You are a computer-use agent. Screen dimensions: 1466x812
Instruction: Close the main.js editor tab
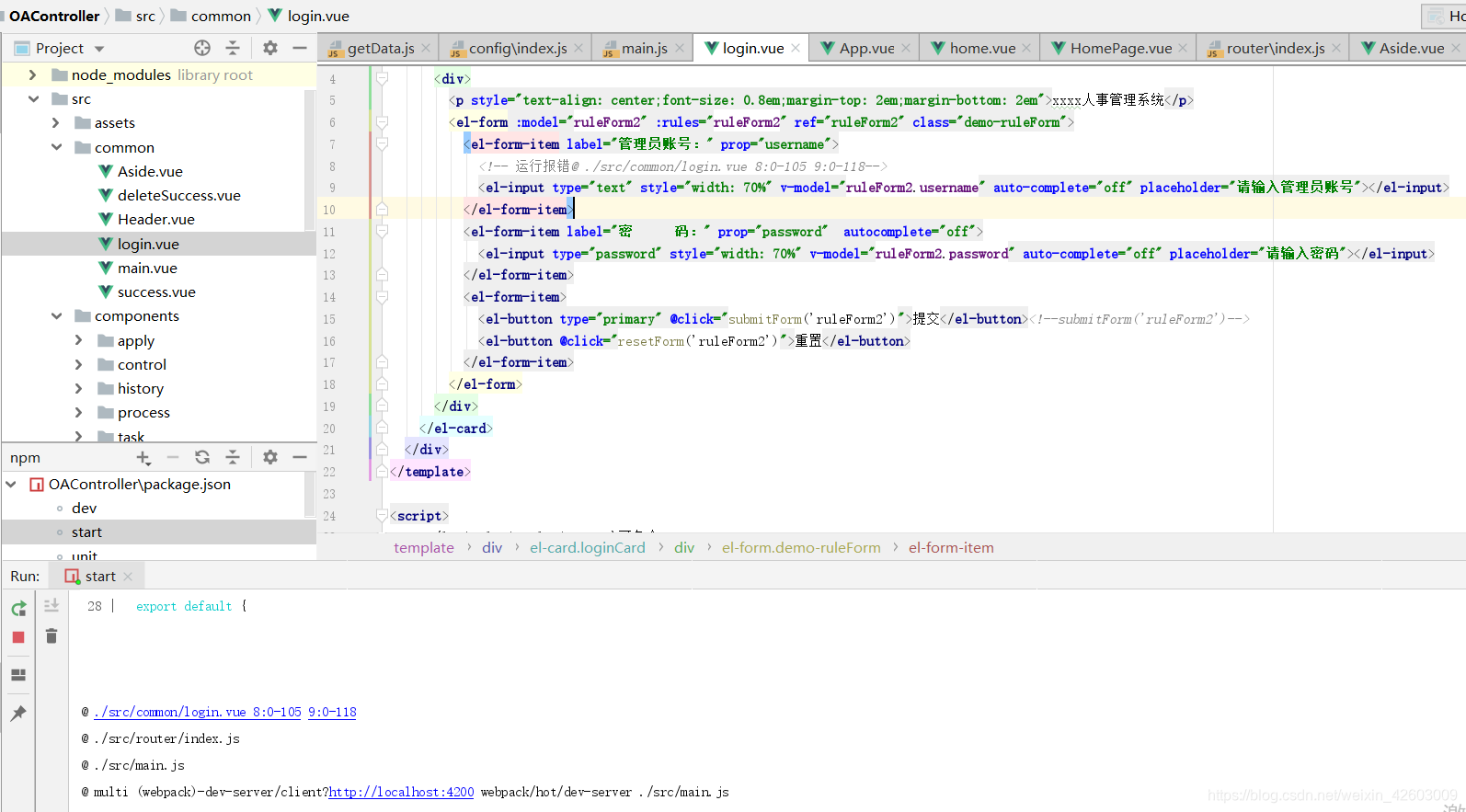[x=680, y=48]
